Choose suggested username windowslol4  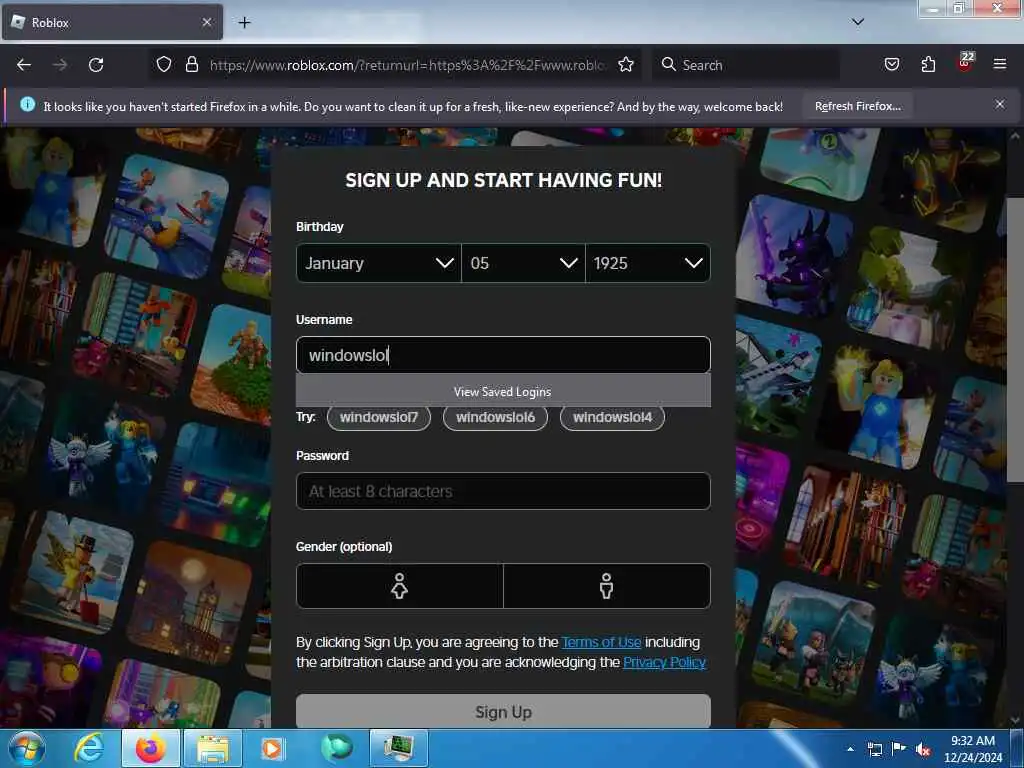(x=612, y=417)
